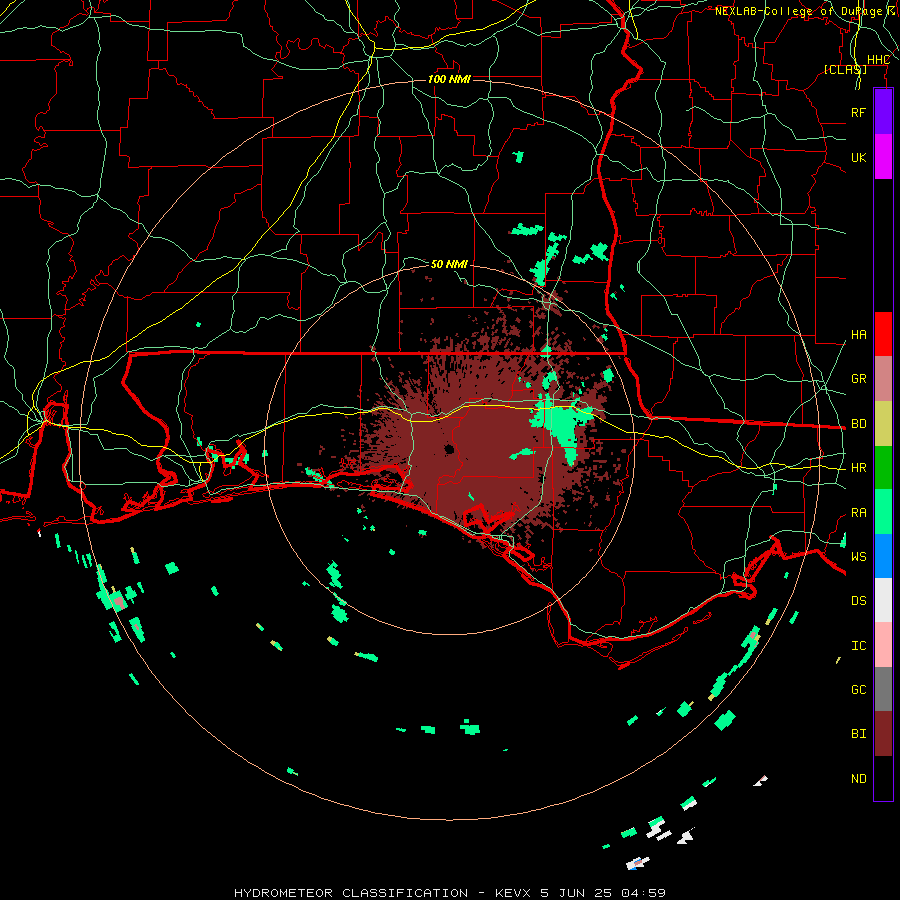The height and width of the screenshot is (900, 900).
Task: Click the IC legend label
Action: pos(858,646)
